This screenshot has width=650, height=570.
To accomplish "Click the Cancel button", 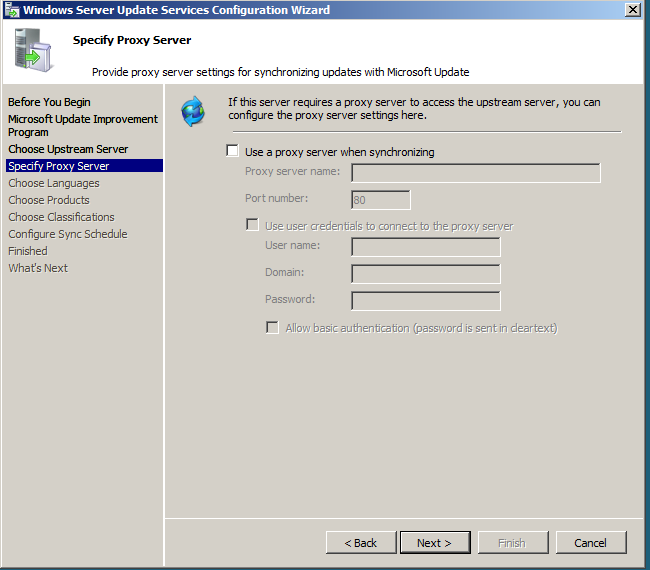I will pos(591,543).
